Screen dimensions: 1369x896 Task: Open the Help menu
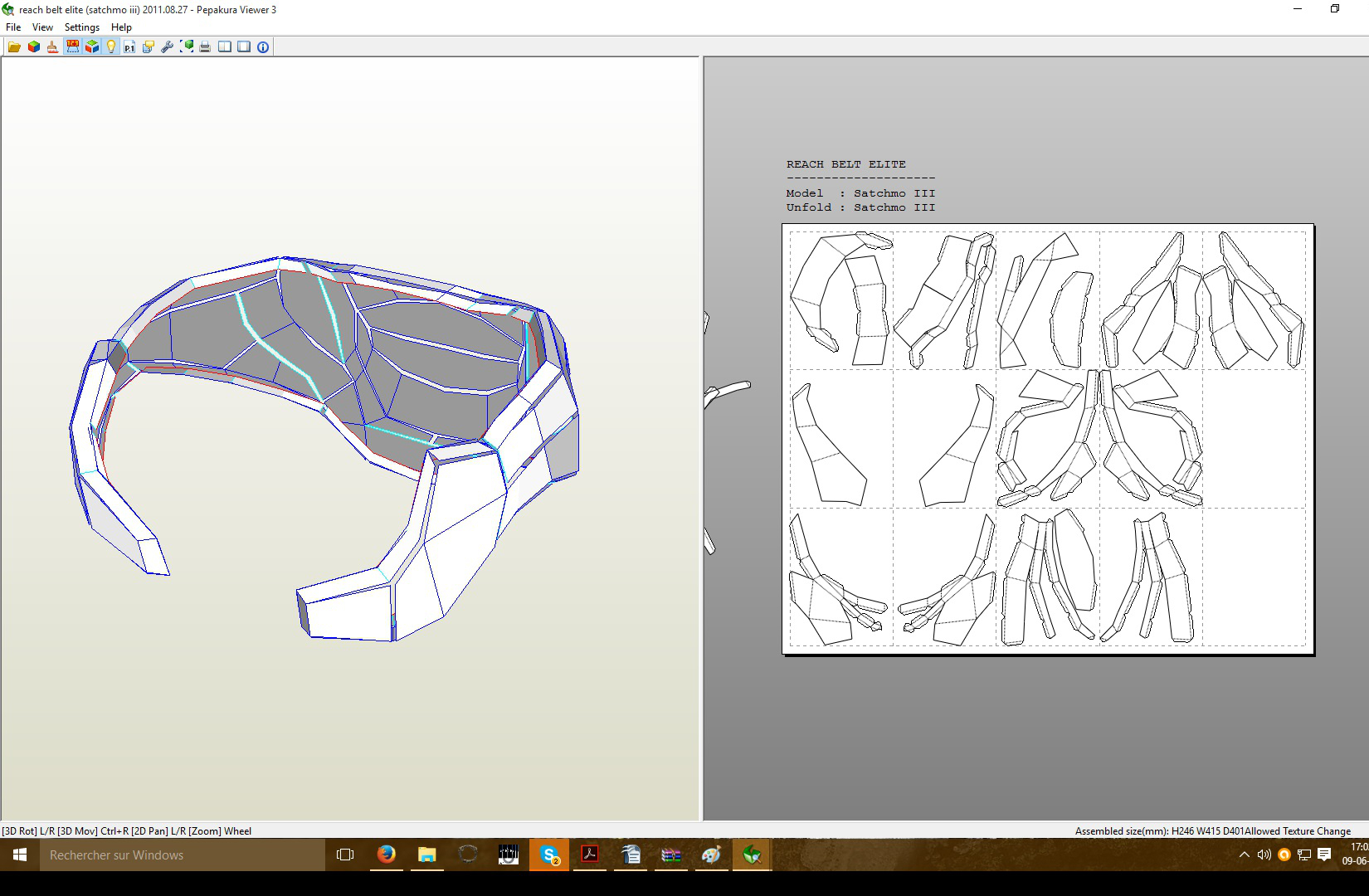[x=121, y=27]
